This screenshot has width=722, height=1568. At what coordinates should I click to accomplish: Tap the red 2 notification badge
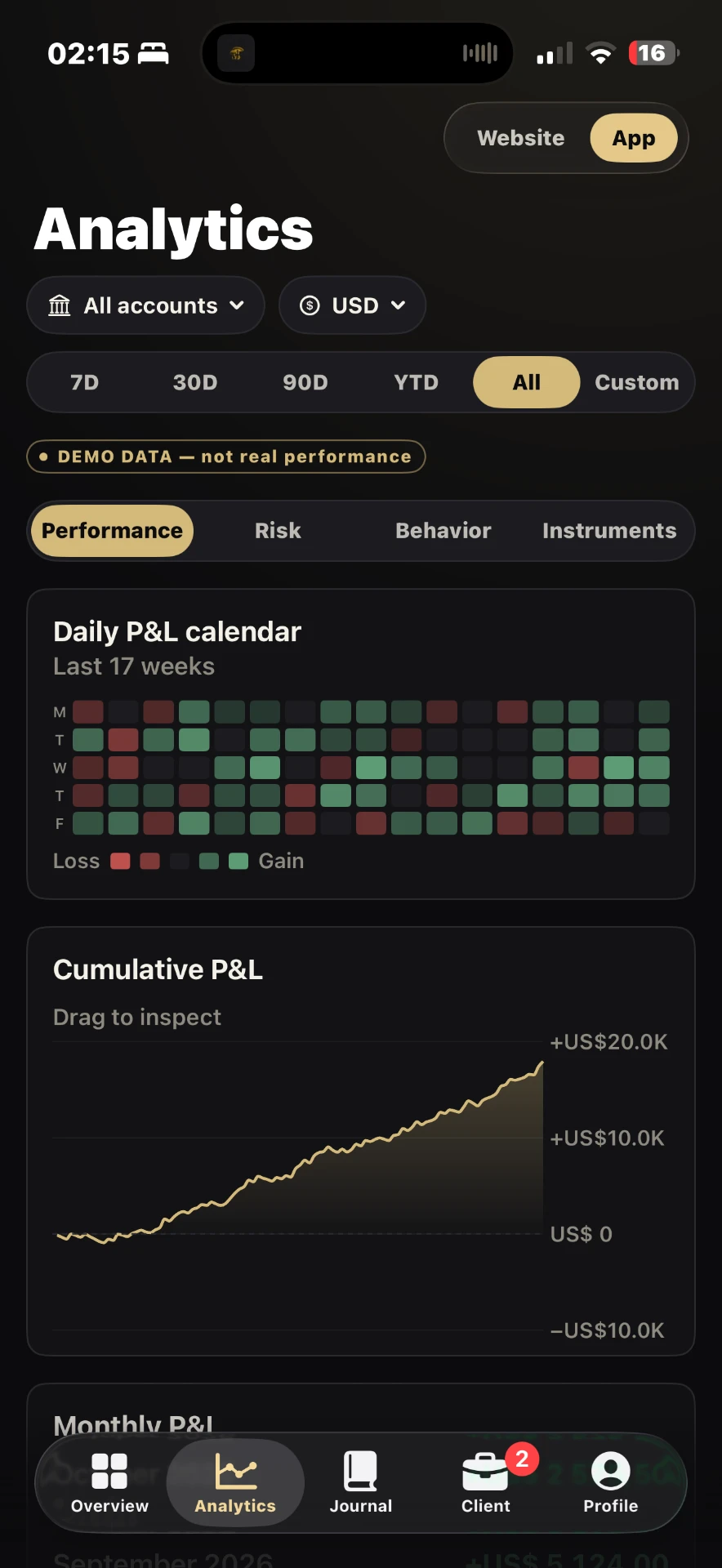click(522, 1459)
